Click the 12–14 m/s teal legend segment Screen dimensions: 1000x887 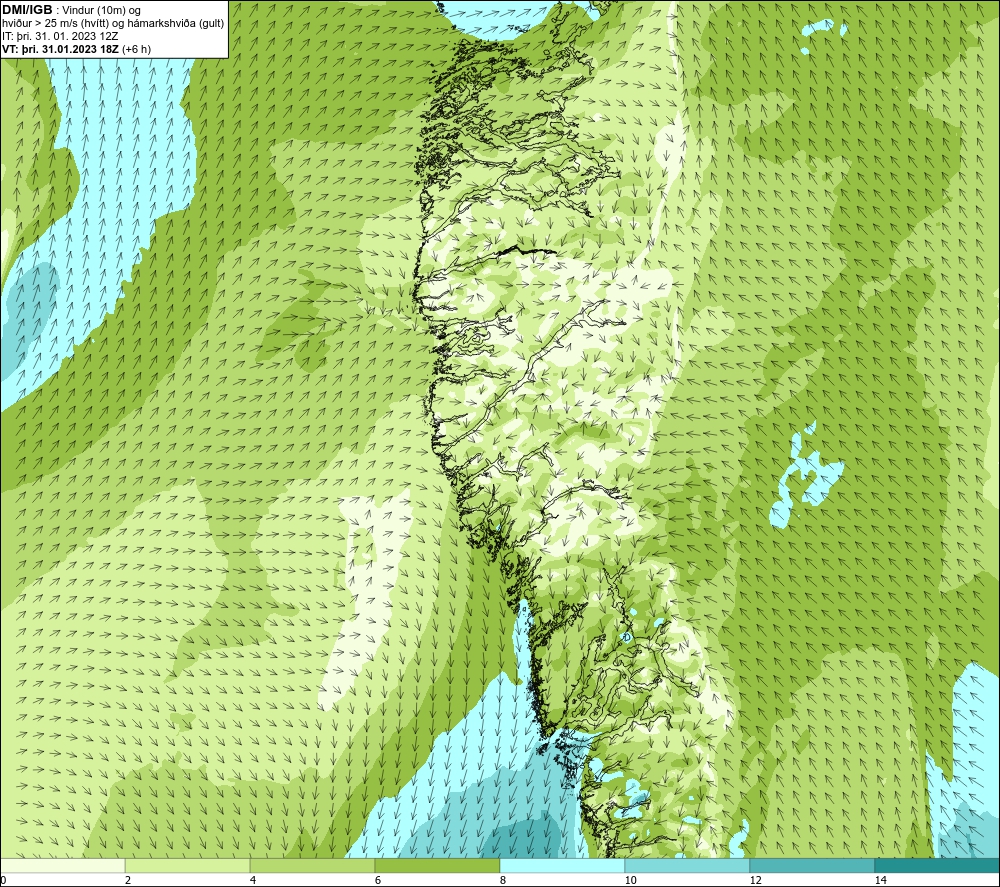tap(812, 865)
